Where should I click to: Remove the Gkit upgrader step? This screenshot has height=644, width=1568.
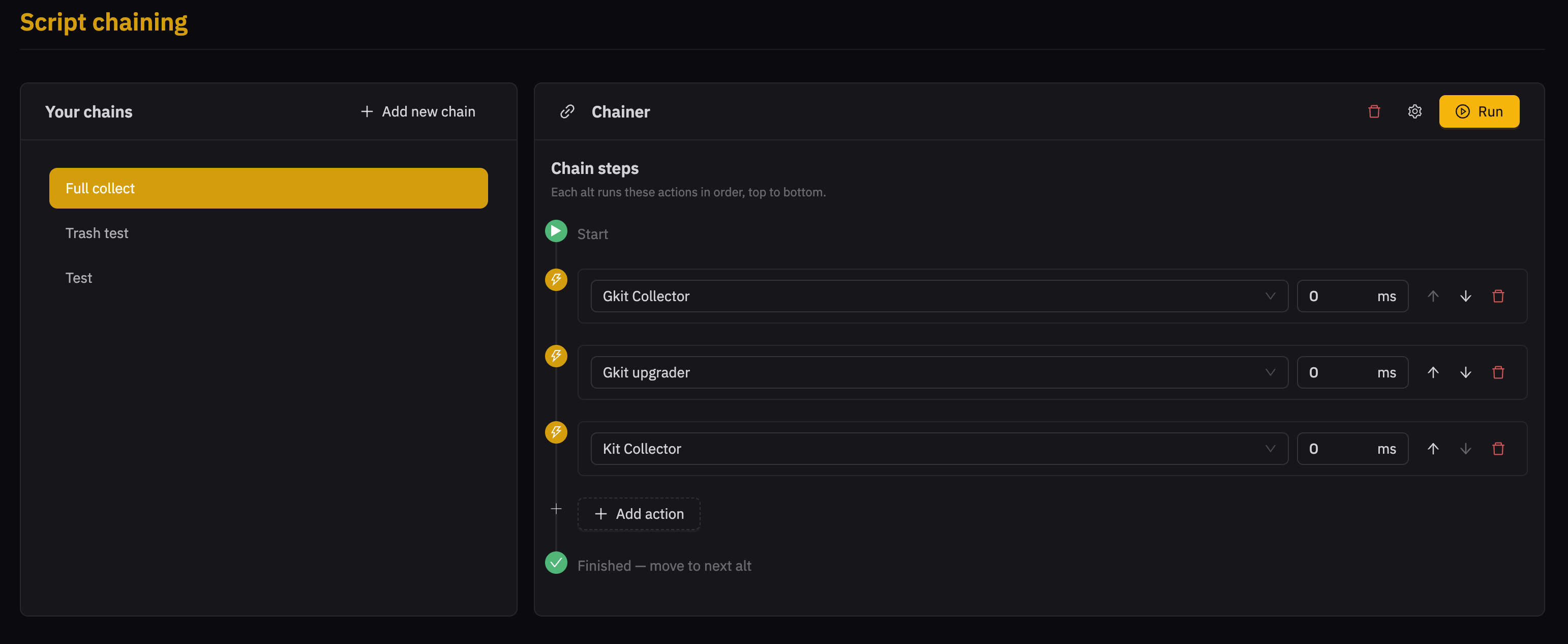[x=1498, y=372]
